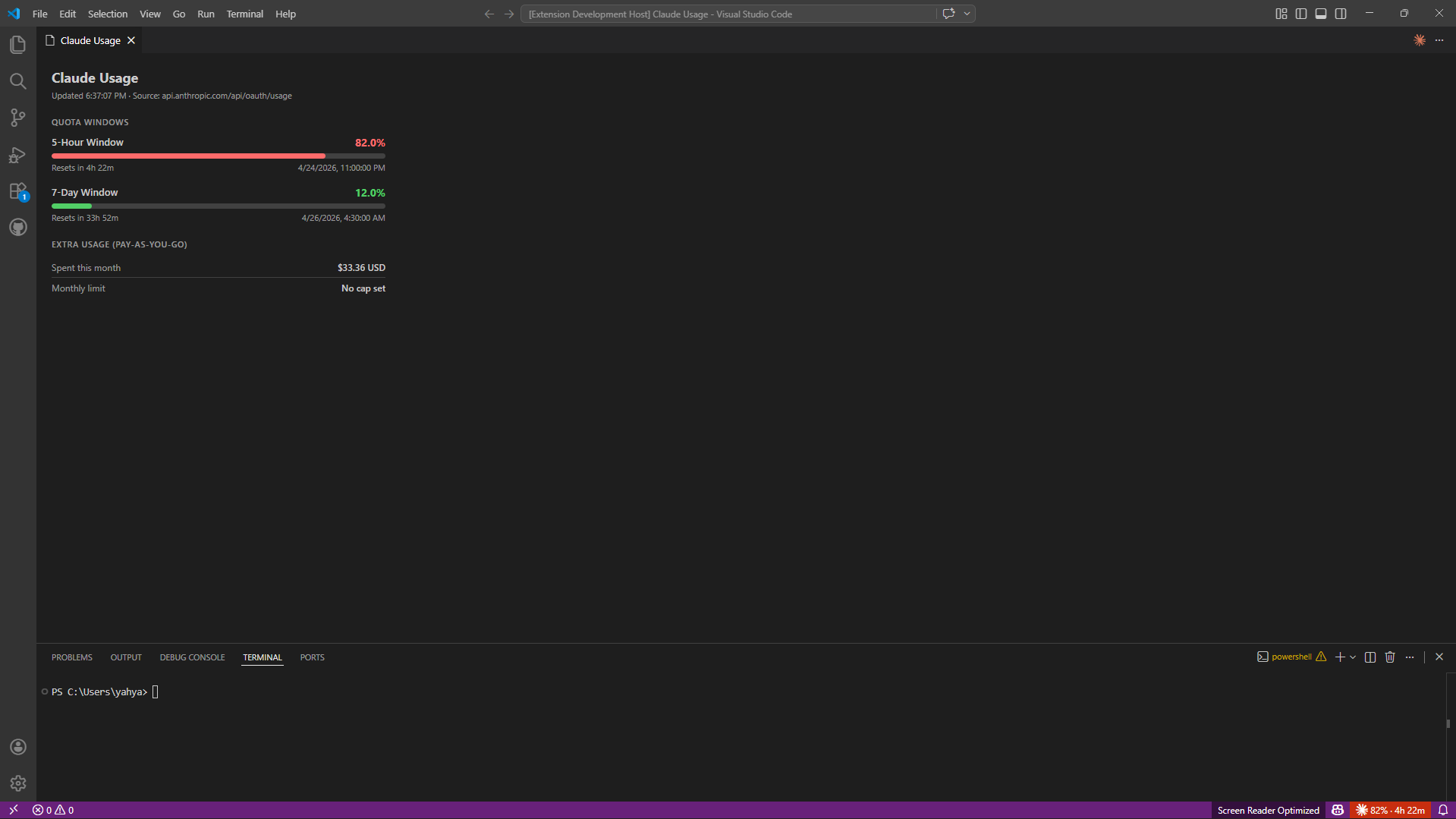The width and height of the screenshot is (1456, 819).
Task: Click the 5-Hour Window progress bar
Action: pos(219,156)
